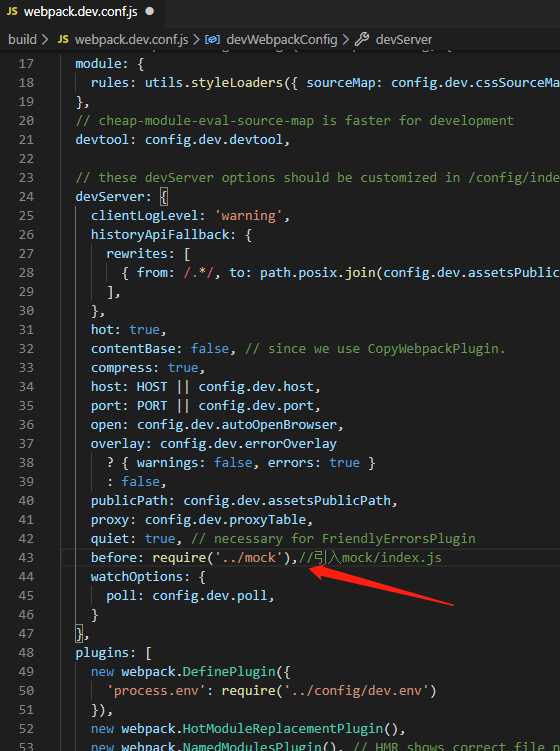Click the unsaved dot on webpack.dev.conf.js tab
560x751 pixels.
click(x=149, y=11)
